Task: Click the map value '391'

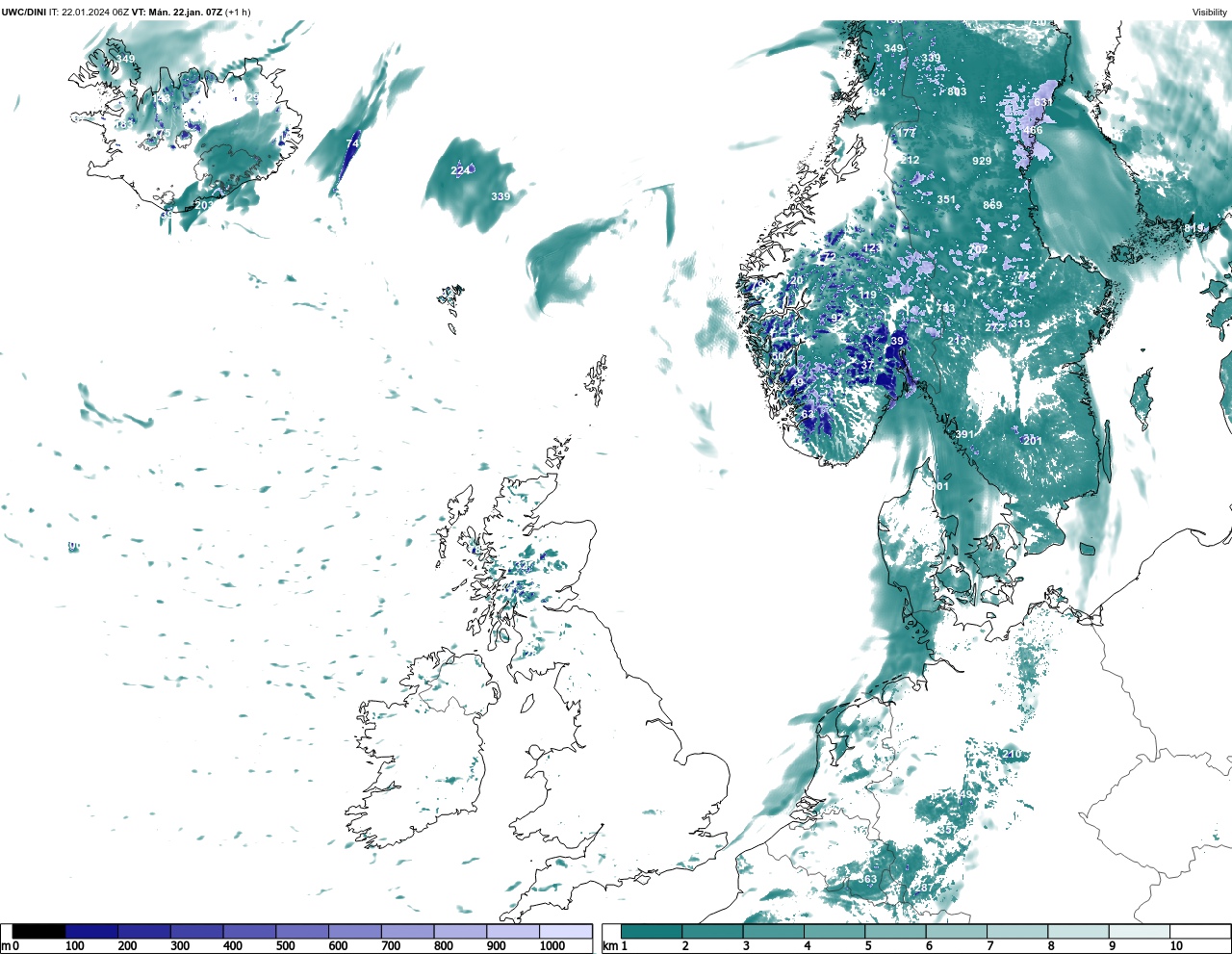Action: (x=963, y=434)
